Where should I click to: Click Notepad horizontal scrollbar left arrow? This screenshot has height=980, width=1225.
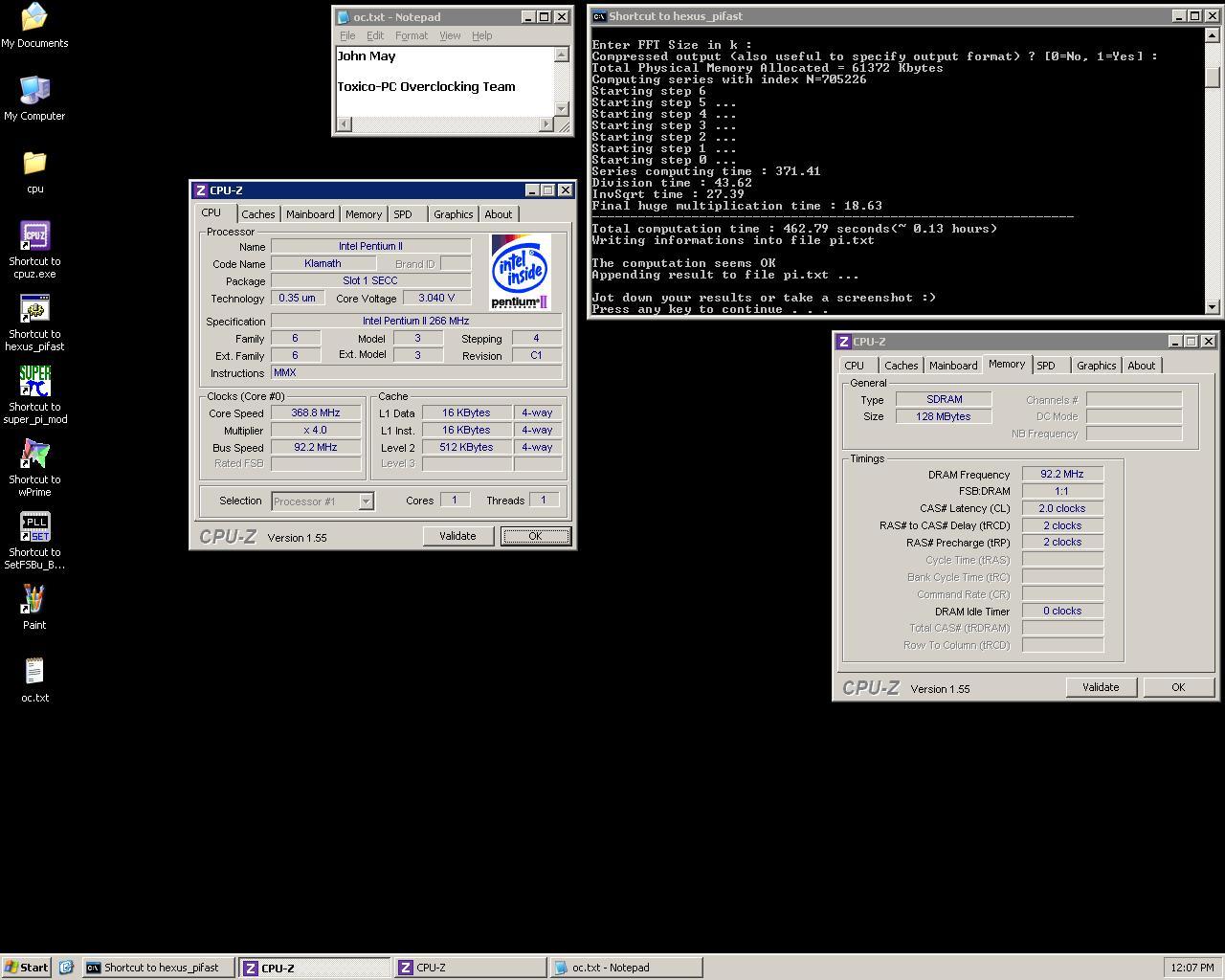tap(345, 124)
